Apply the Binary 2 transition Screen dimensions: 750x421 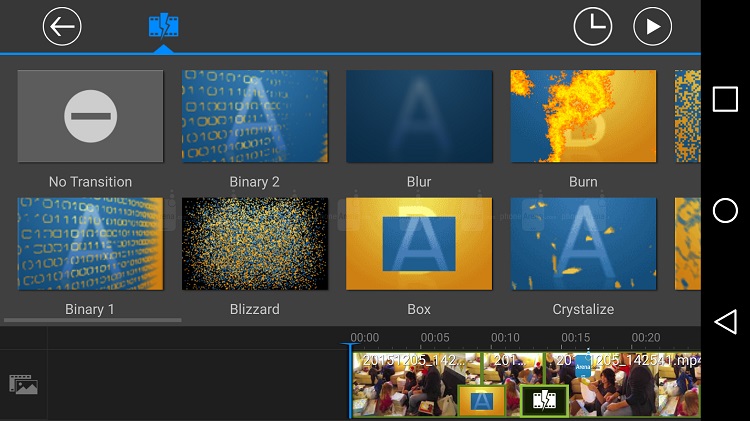coord(254,117)
